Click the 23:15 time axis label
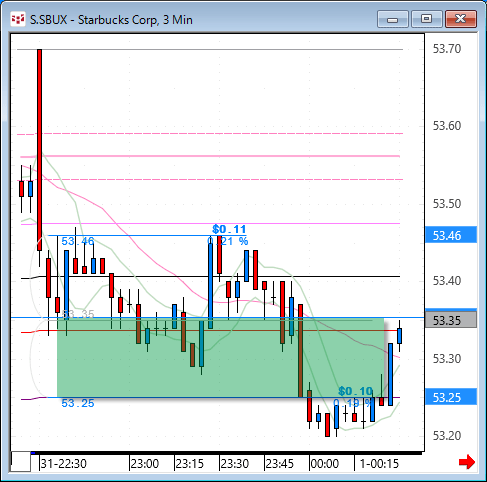Screen dimensions: 487x482 coord(190,463)
